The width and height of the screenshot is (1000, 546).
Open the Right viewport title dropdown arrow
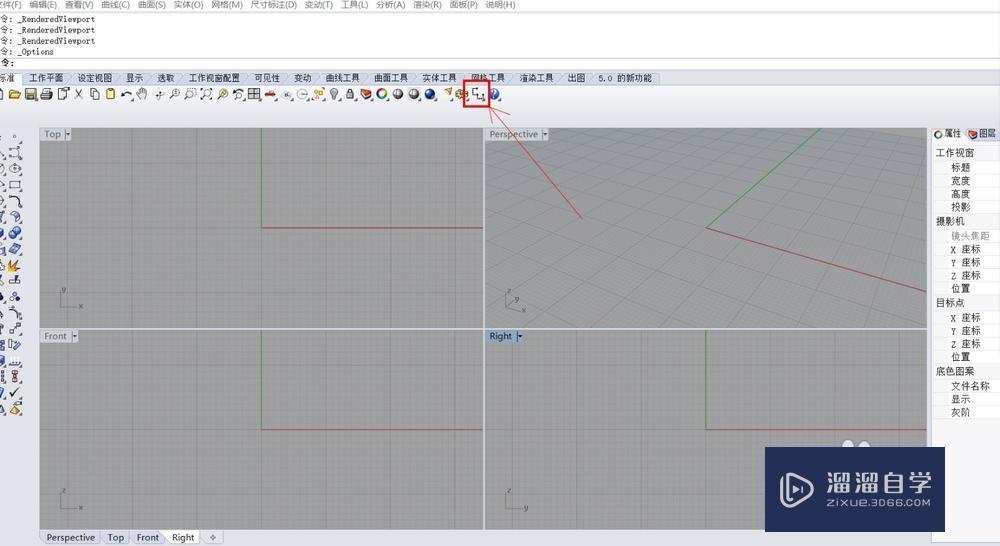coord(520,336)
